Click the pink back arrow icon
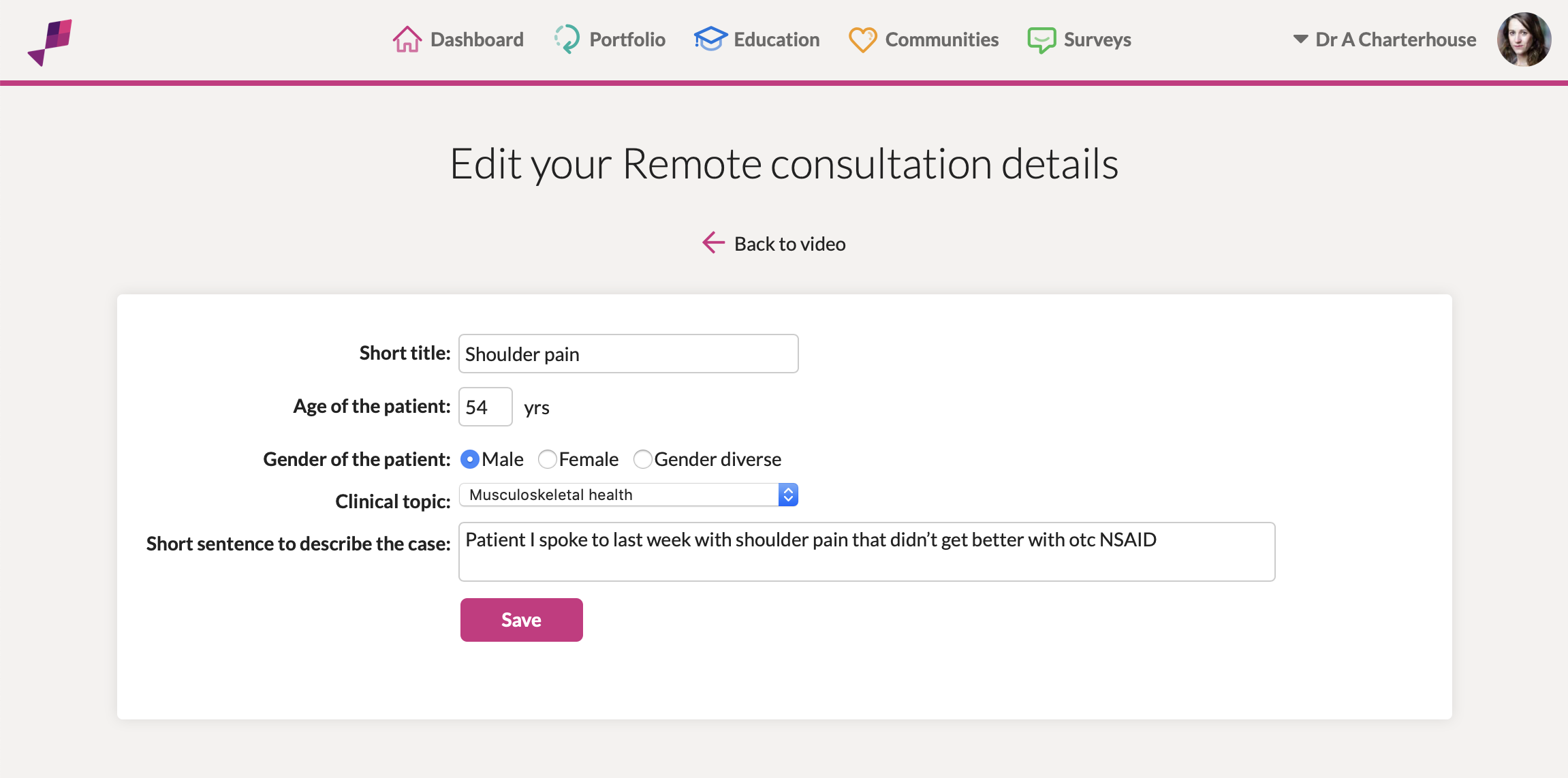The width and height of the screenshot is (1568, 778). (714, 243)
